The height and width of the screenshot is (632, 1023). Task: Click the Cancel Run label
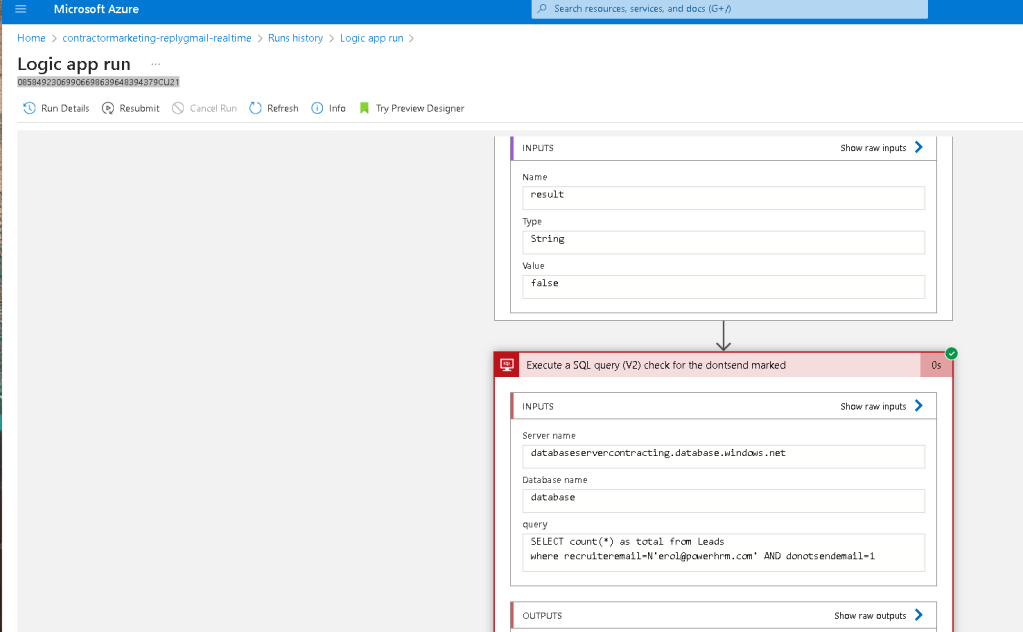click(x=213, y=108)
